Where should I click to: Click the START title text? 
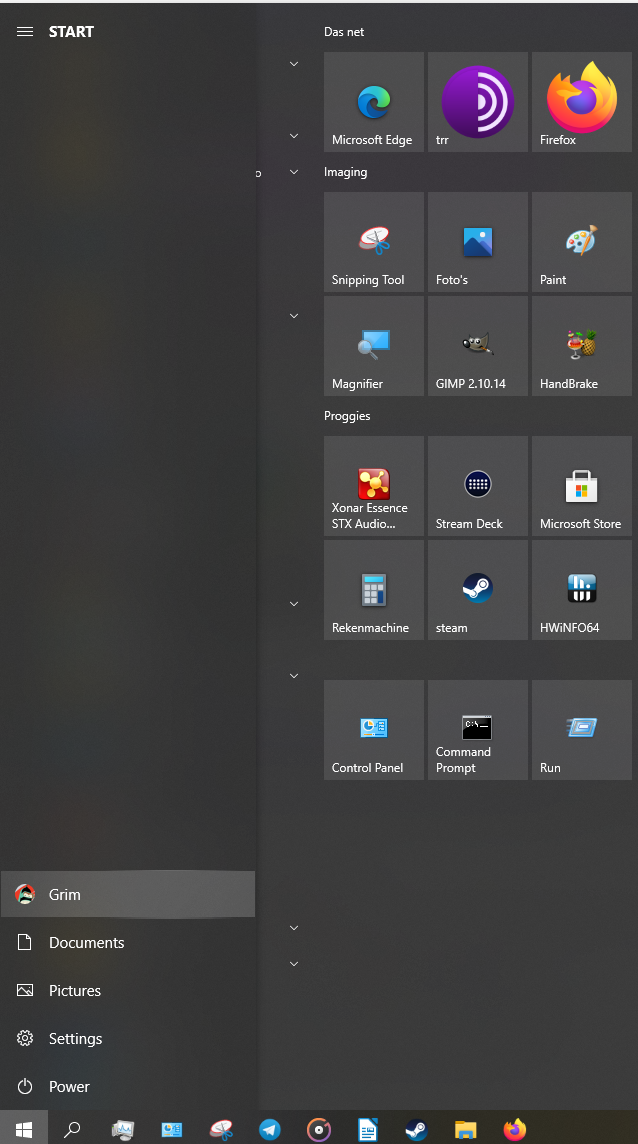tap(71, 31)
